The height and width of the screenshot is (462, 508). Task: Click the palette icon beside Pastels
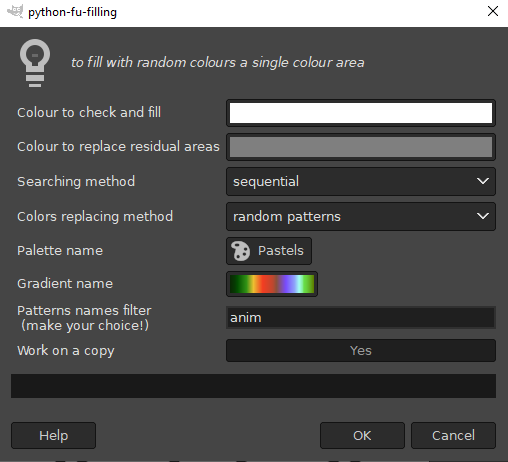241,251
